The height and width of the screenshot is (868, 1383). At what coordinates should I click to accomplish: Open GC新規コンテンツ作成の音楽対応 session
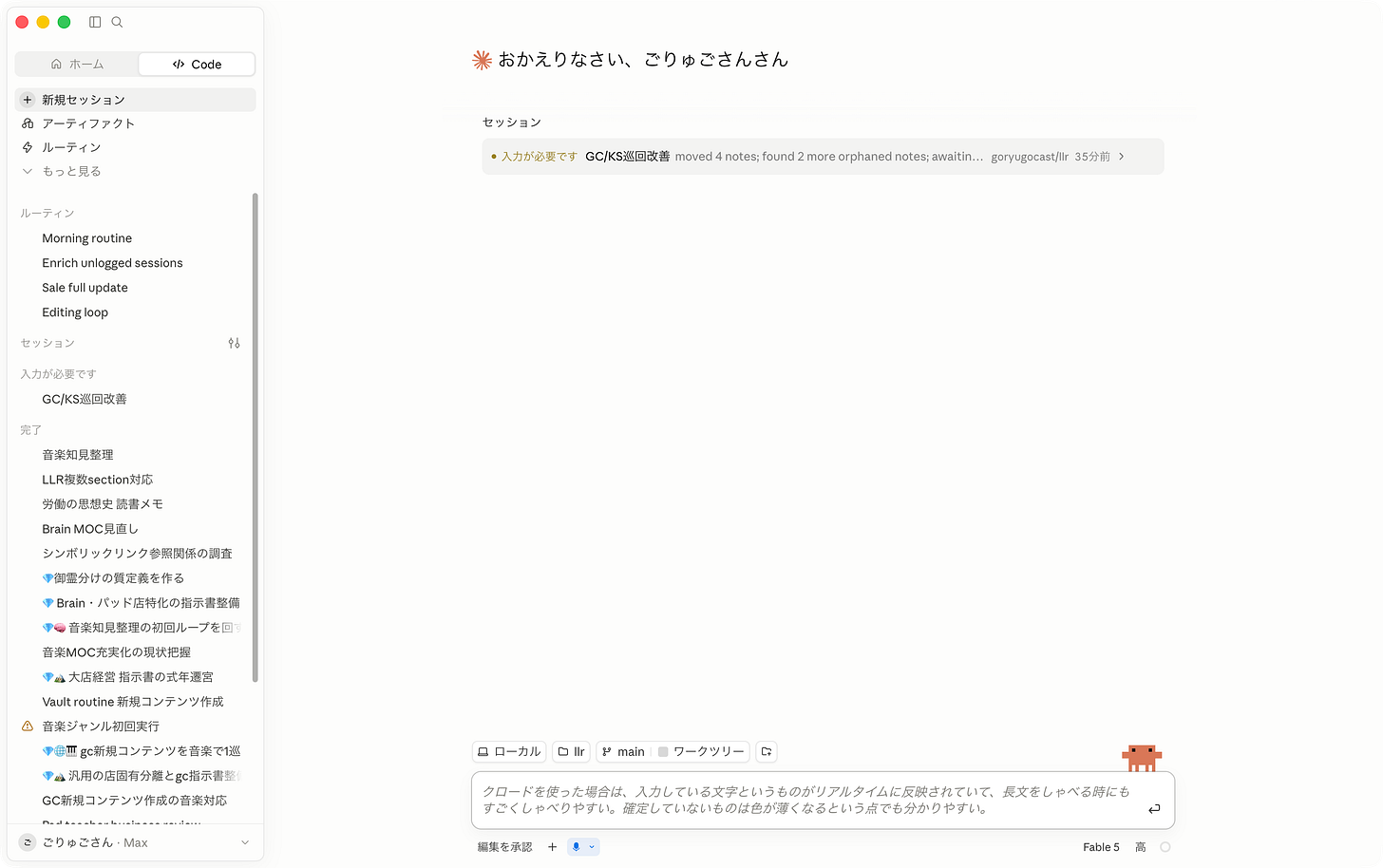click(135, 801)
